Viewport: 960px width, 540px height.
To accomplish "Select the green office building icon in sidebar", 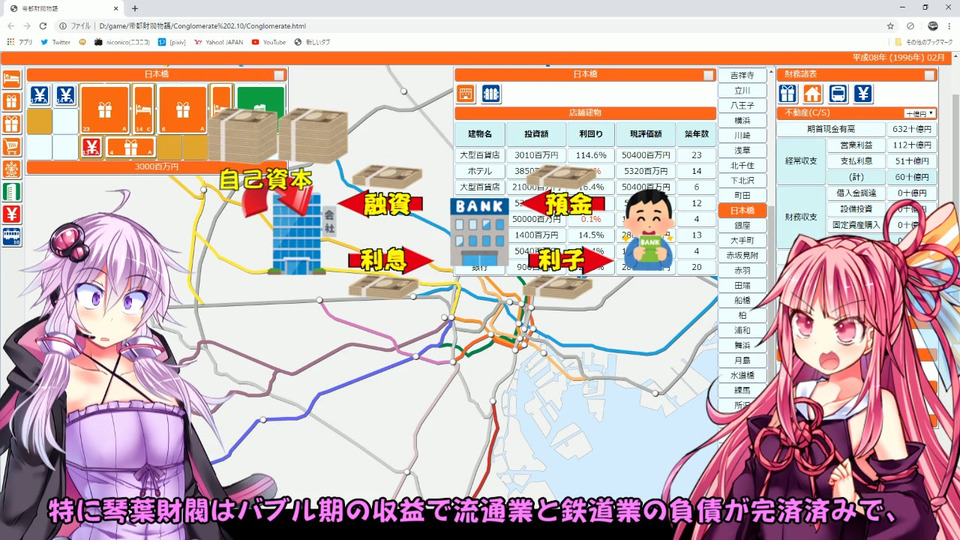I will click(12, 192).
